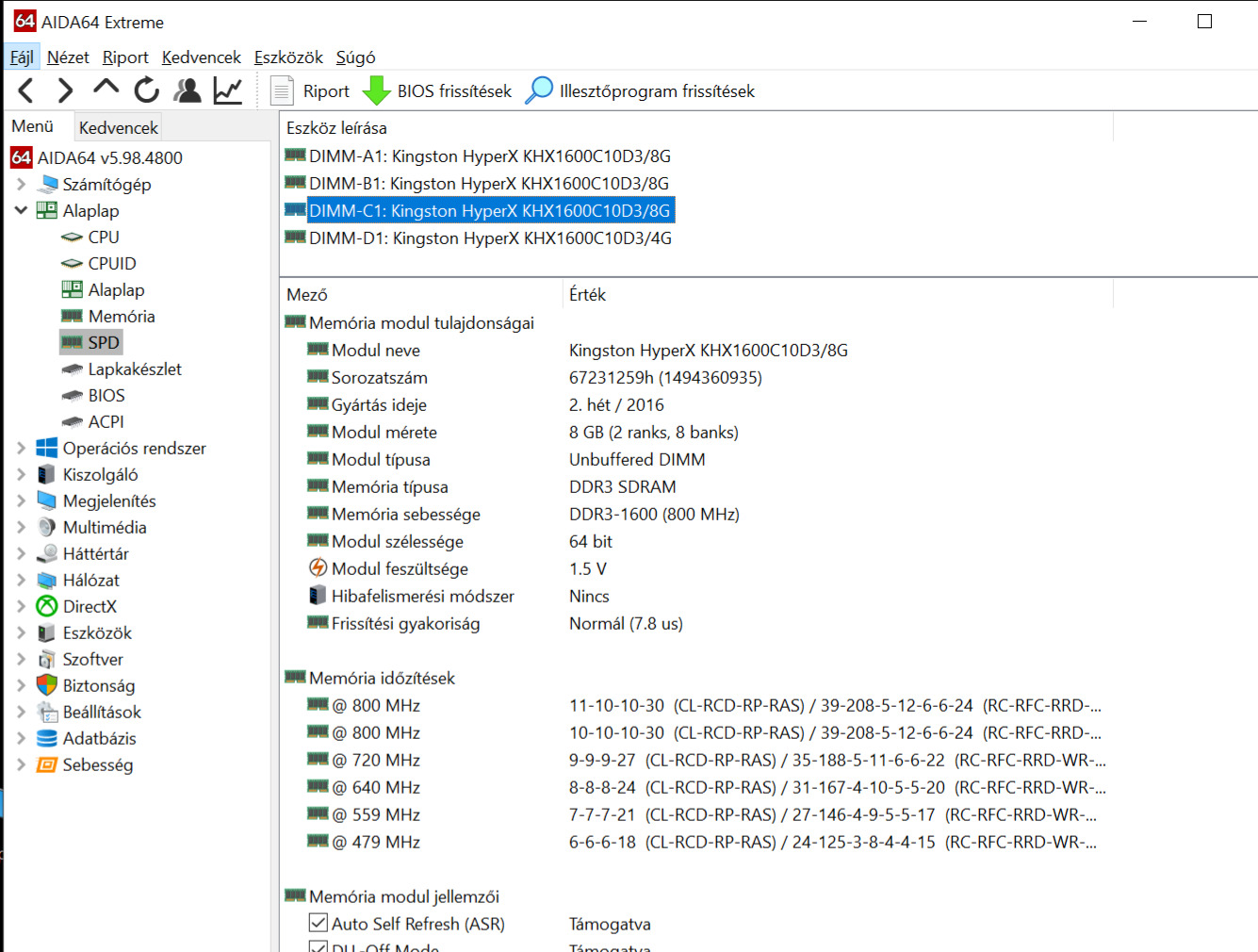Select Frissítési gyakoriság row

[697, 623]
